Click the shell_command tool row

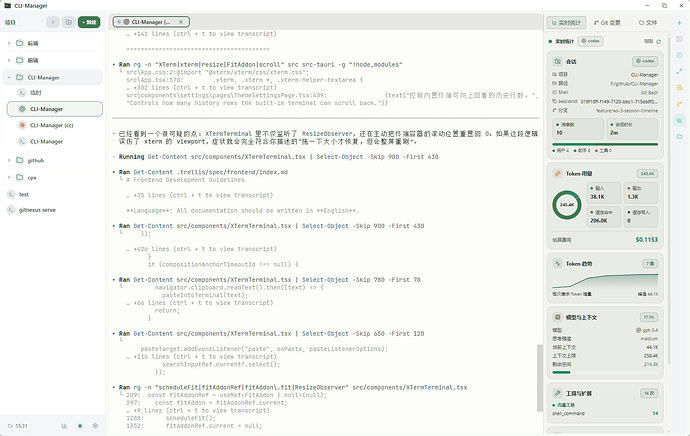coord(605,413)
